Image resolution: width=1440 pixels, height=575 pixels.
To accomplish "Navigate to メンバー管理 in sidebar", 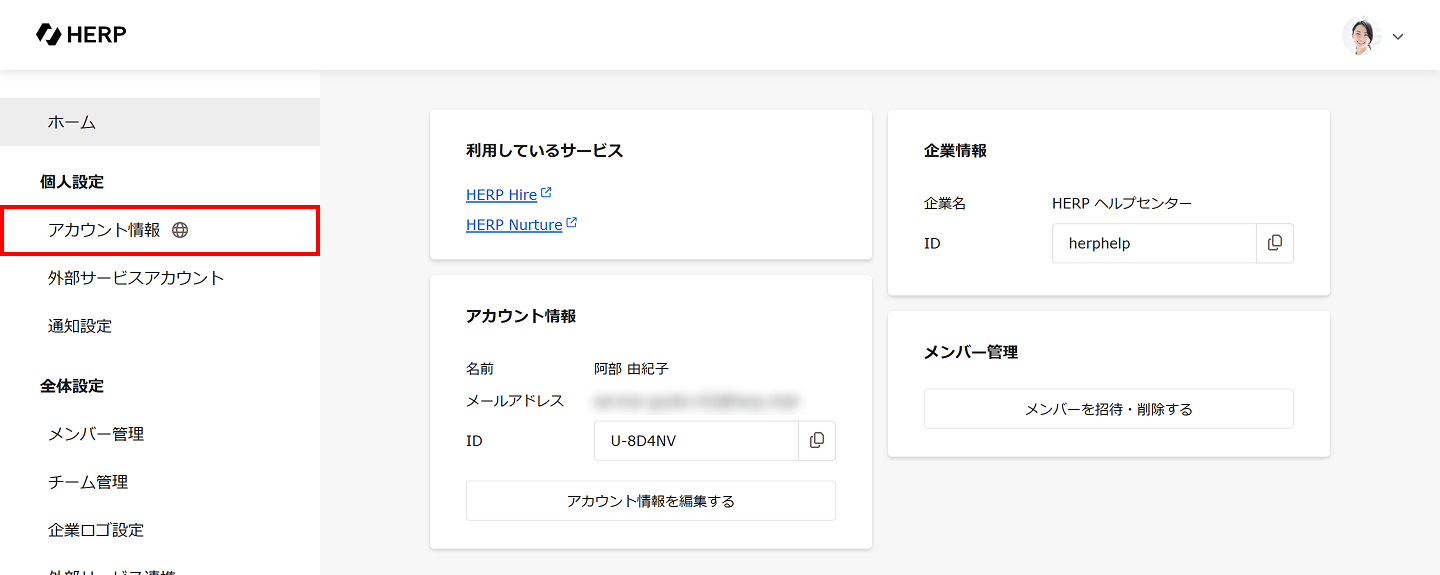I will point(96,434).
